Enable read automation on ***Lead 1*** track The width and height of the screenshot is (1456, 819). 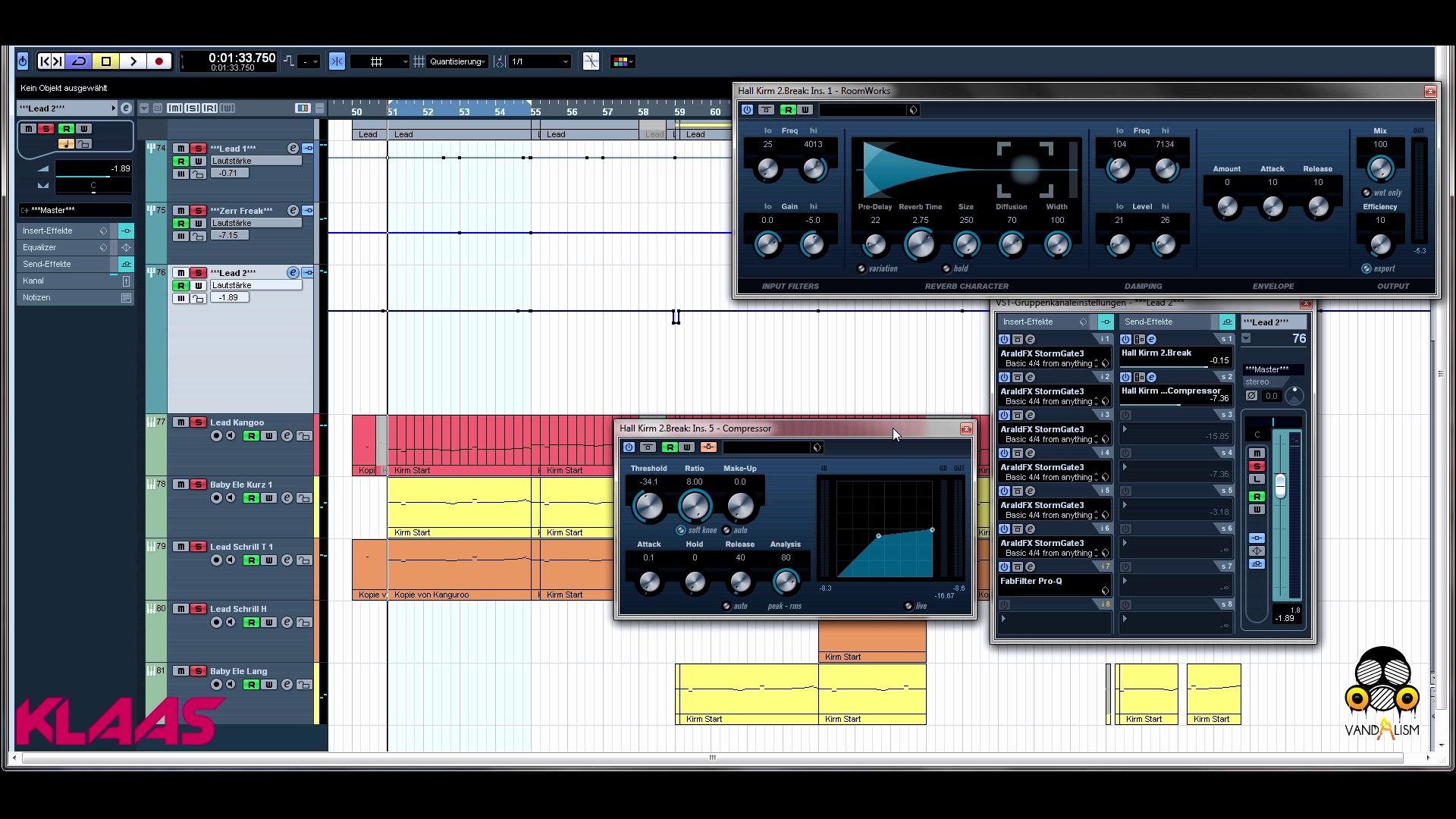(180, 161)
